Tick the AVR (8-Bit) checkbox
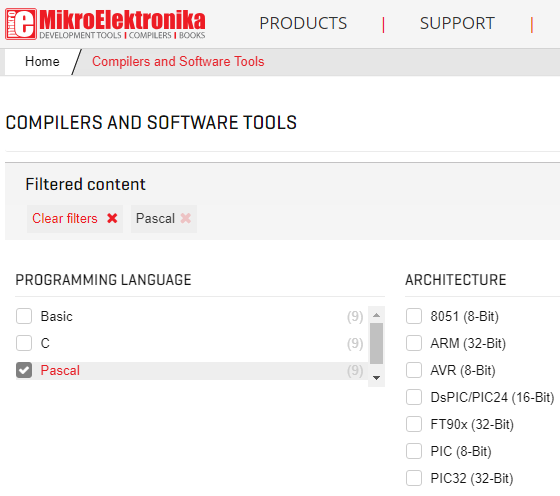 click(414, 370)
